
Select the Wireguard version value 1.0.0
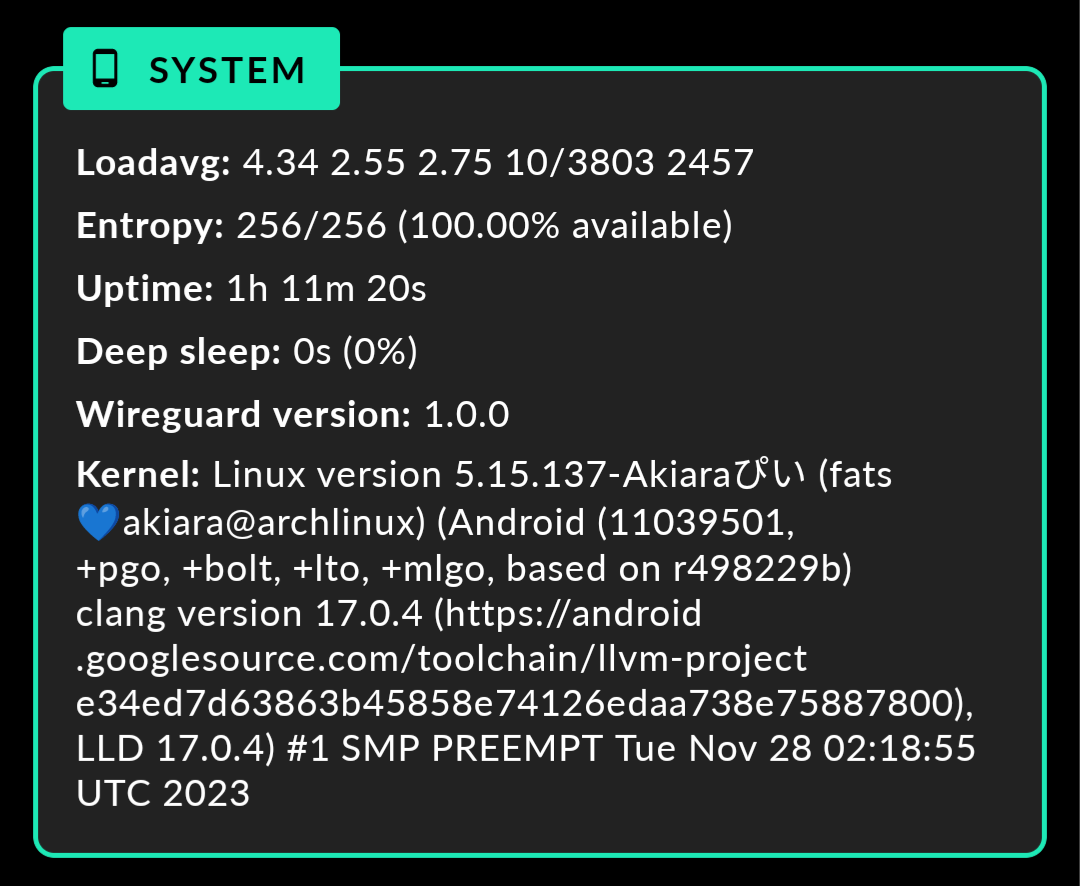(x=466, y=415)
